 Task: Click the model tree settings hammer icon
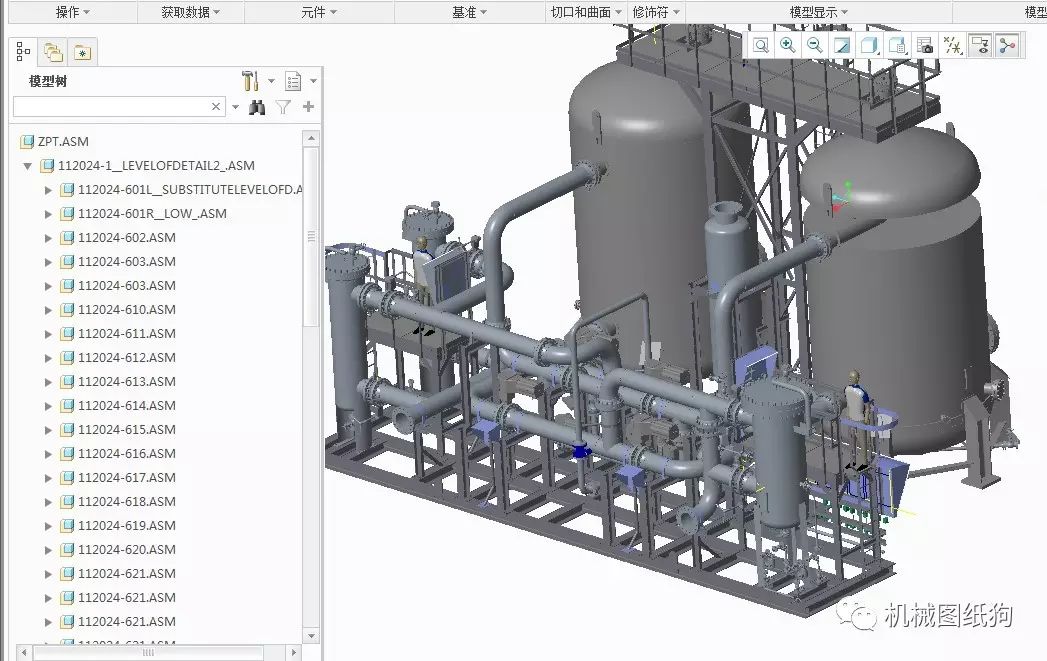(250, 81)
